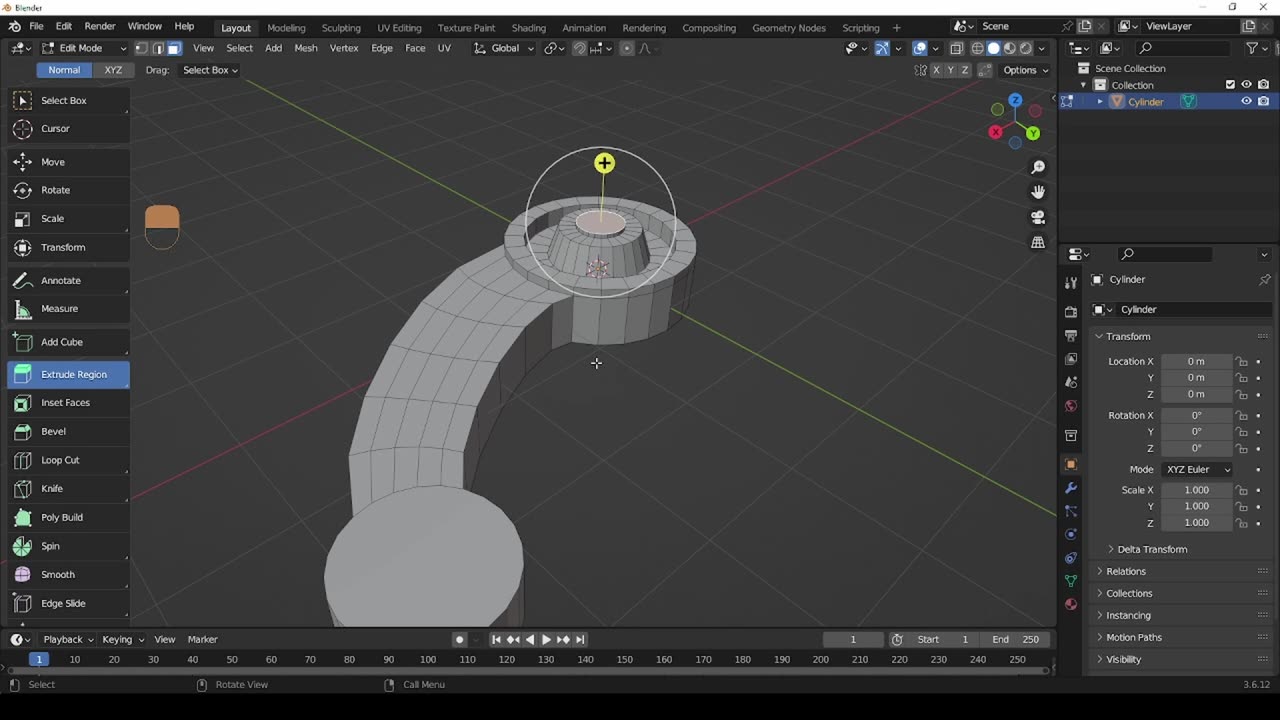Switch perspective/orthographic grid icon
The image size is (1280, 720).
pyautogui.click(x=1038, y=242)
